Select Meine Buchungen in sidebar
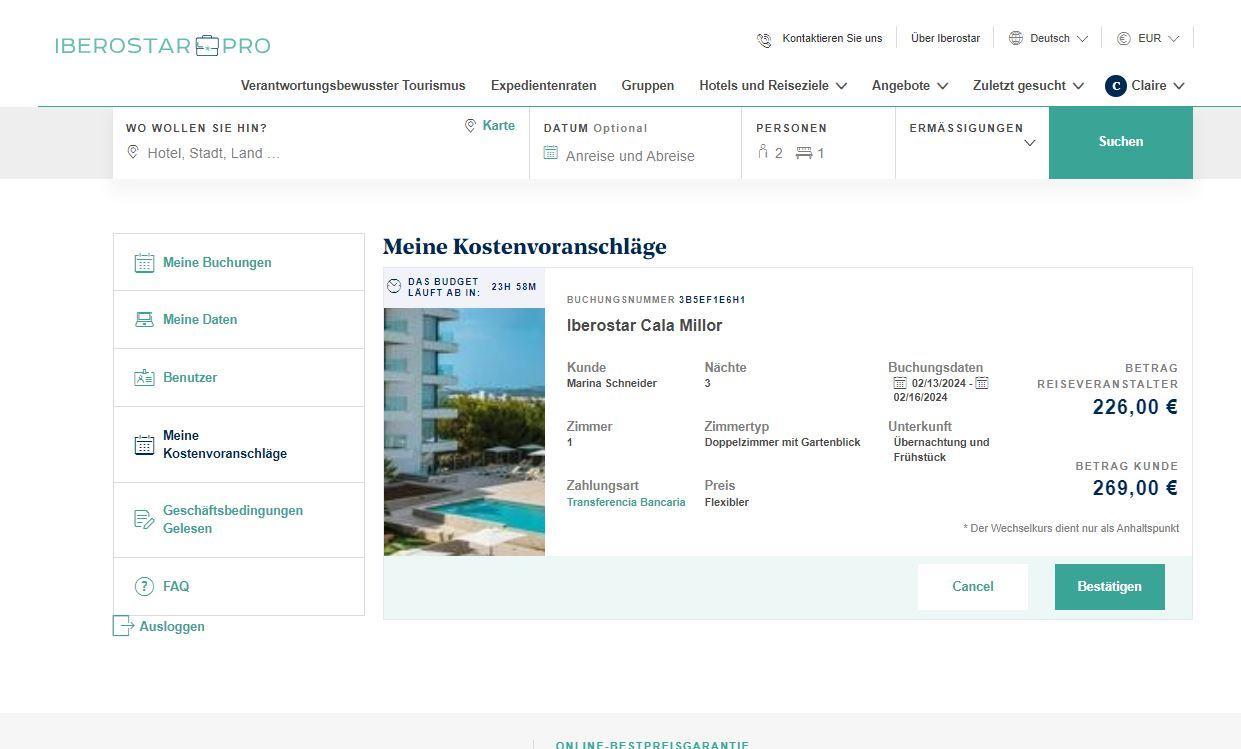Image resolution: width=1241 pixels, height=749 pixels. click(x=239, y=263)
